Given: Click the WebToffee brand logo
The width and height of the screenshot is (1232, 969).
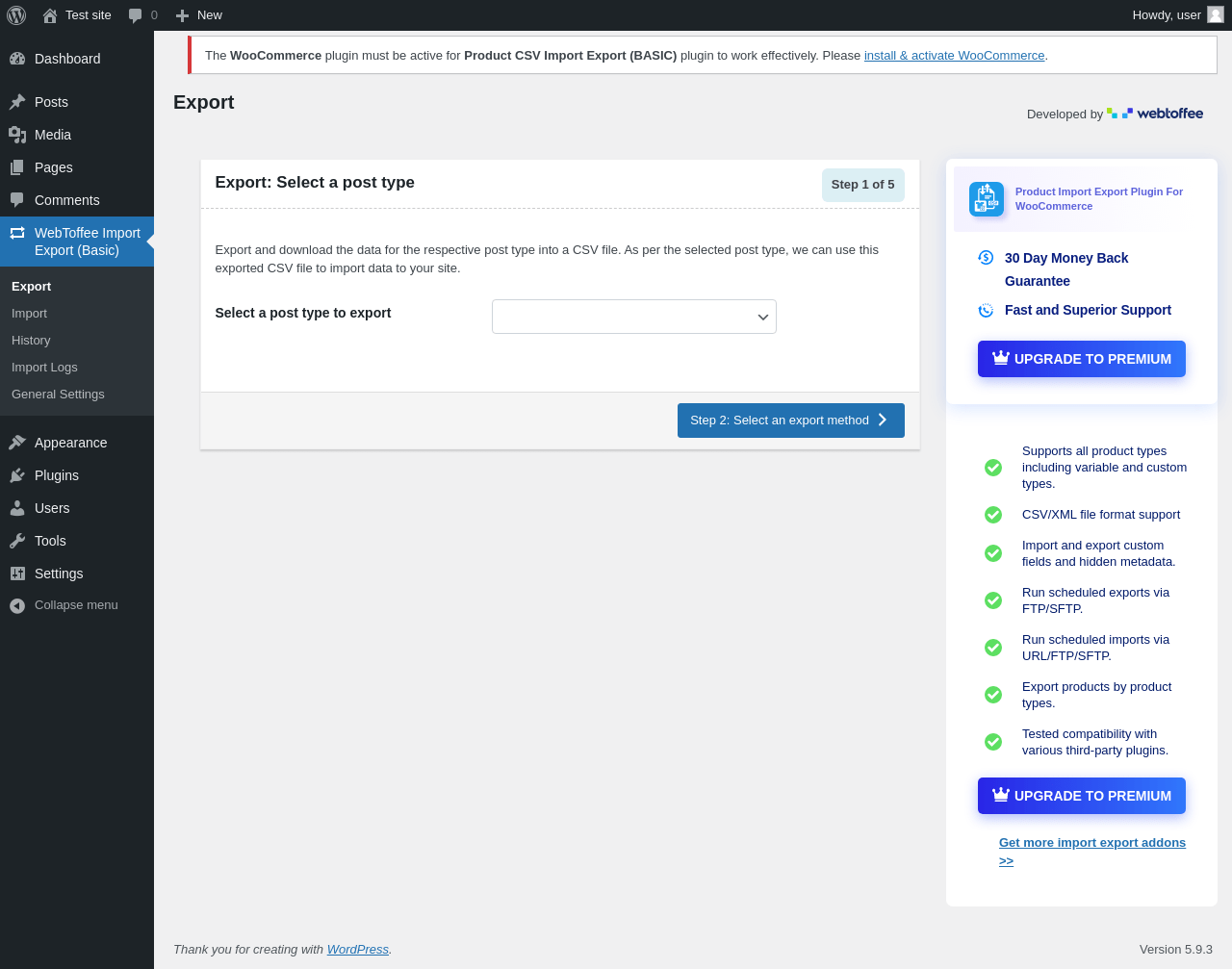Looking at the screenshot, I should [x=1155, y=114].
